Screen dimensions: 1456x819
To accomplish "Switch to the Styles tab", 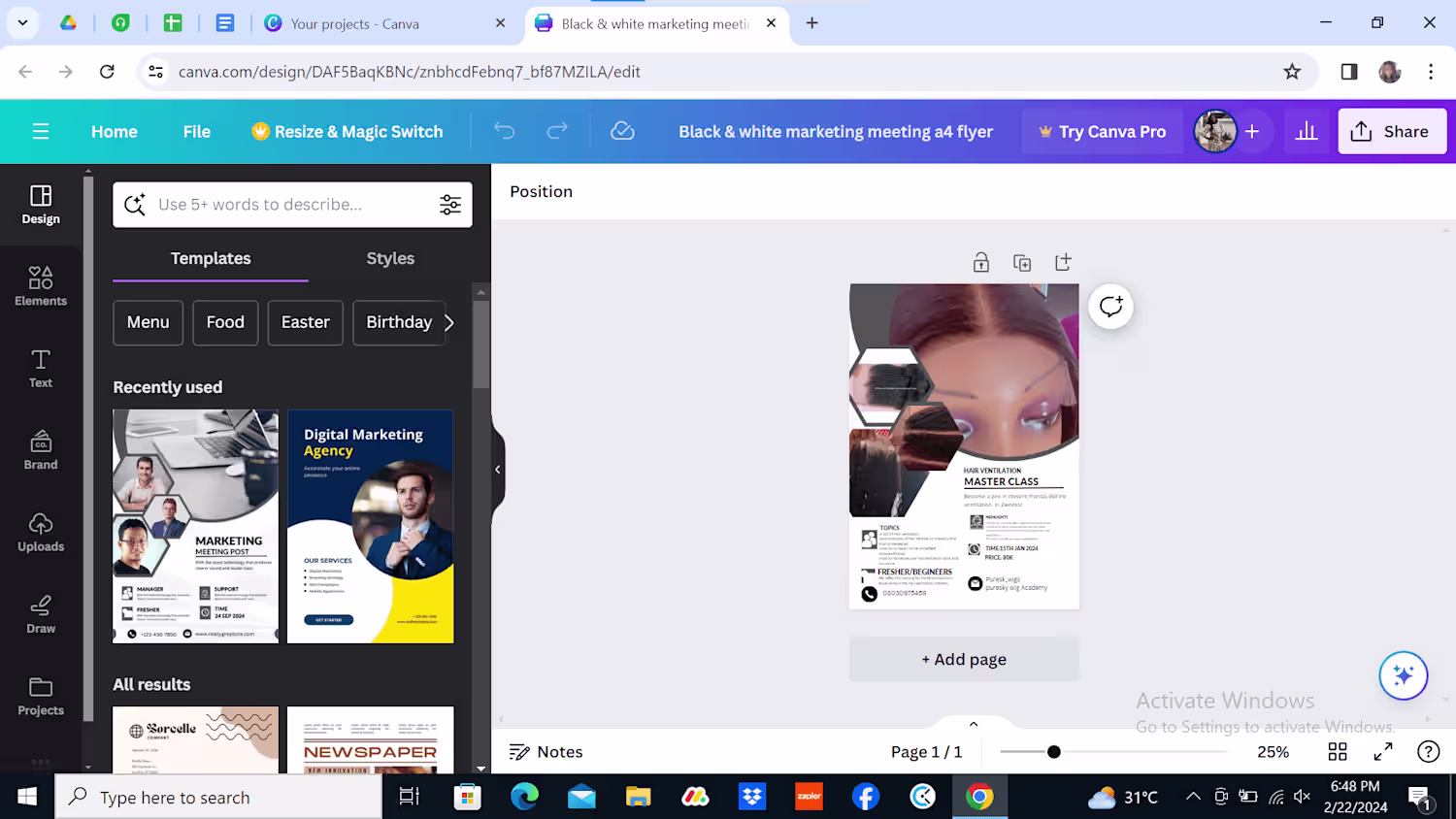I will click(390, 259).
